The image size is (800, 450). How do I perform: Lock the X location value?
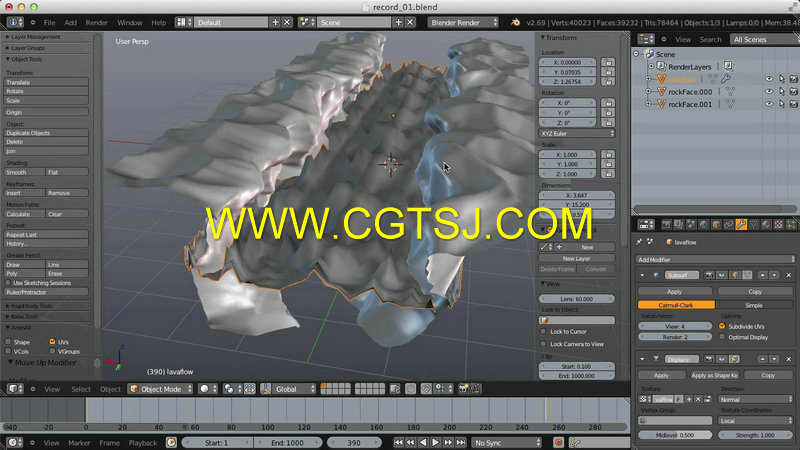point(608,62)
